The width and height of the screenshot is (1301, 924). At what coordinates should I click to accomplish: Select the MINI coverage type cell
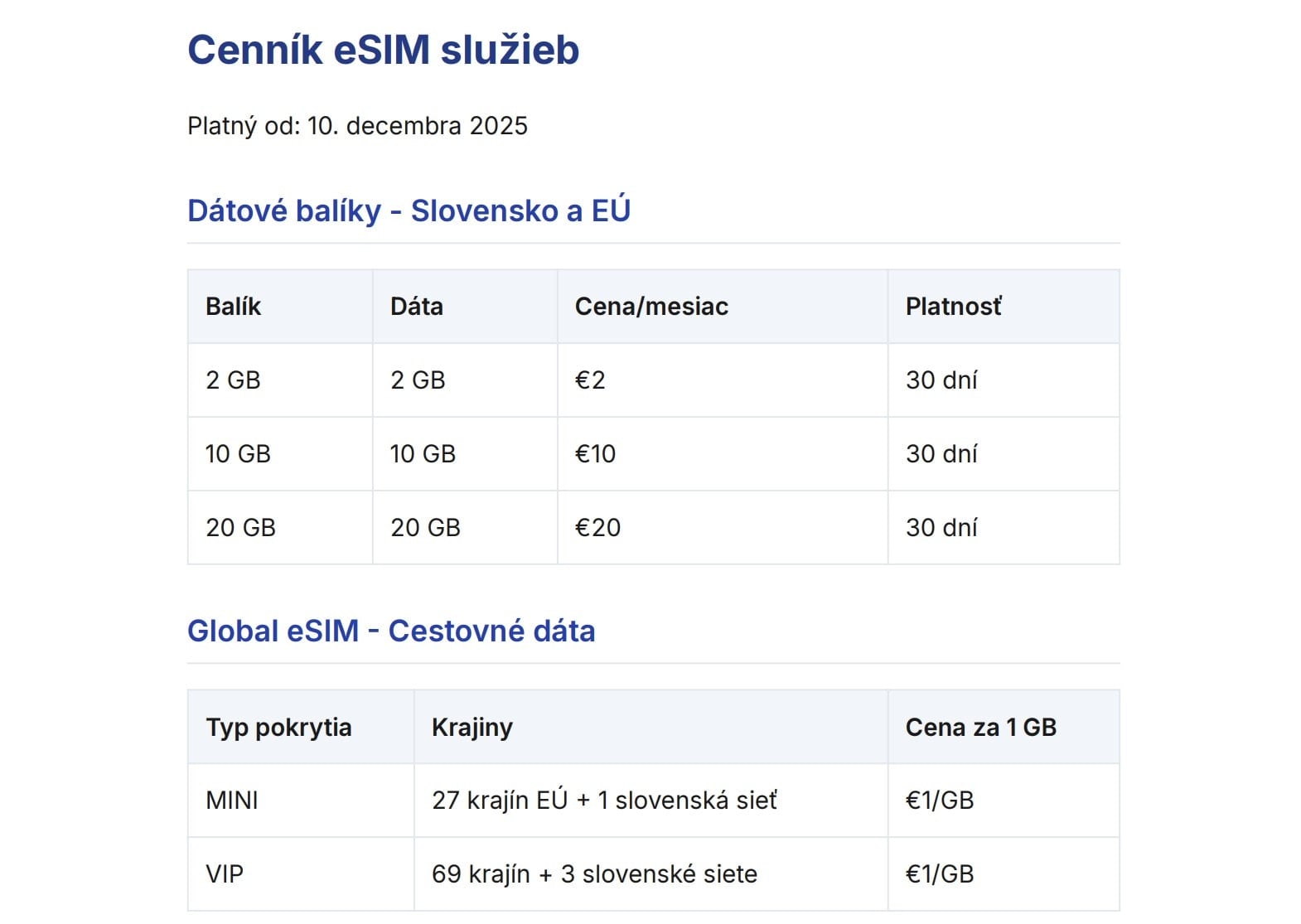click(x=232, y=801)
